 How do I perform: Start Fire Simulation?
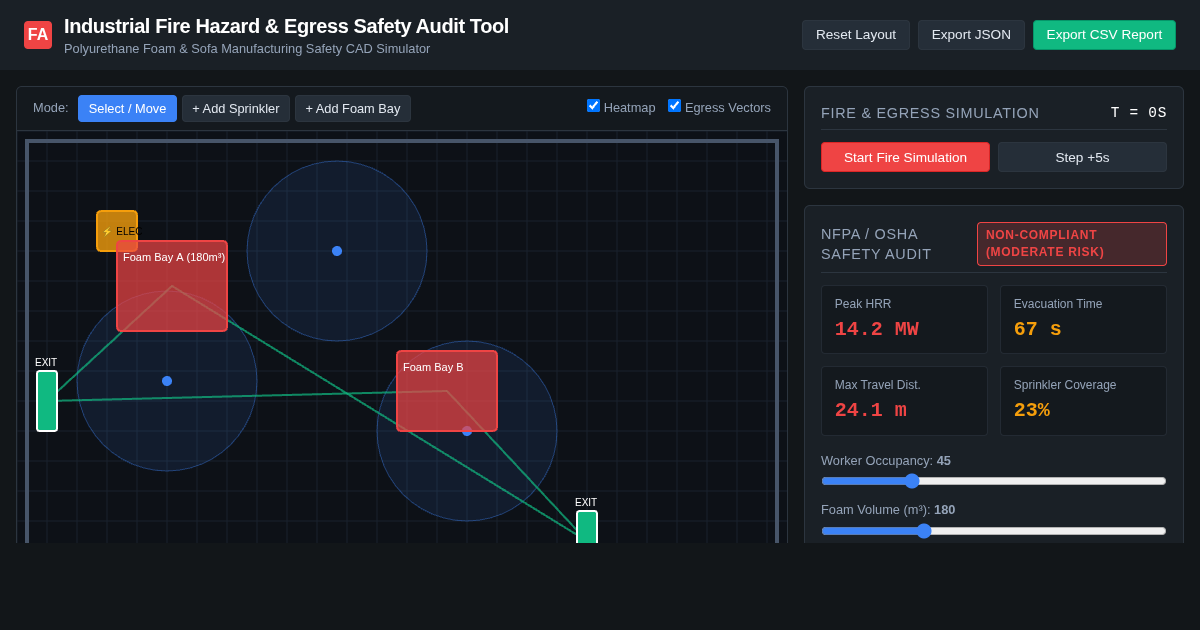coord(905,157)
